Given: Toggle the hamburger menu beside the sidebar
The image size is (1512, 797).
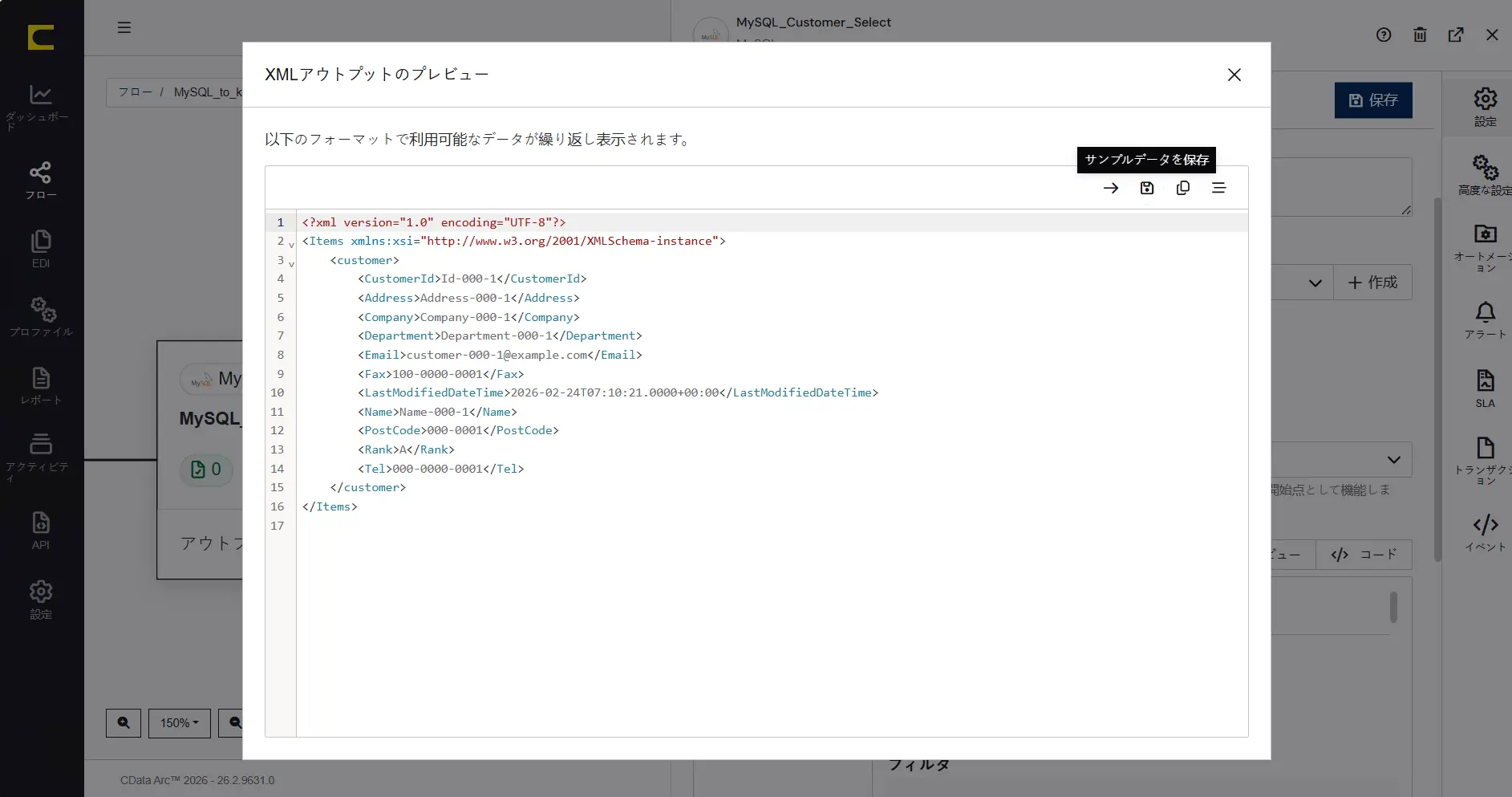Looking at the screenshot, I should [x=124, y=27].
